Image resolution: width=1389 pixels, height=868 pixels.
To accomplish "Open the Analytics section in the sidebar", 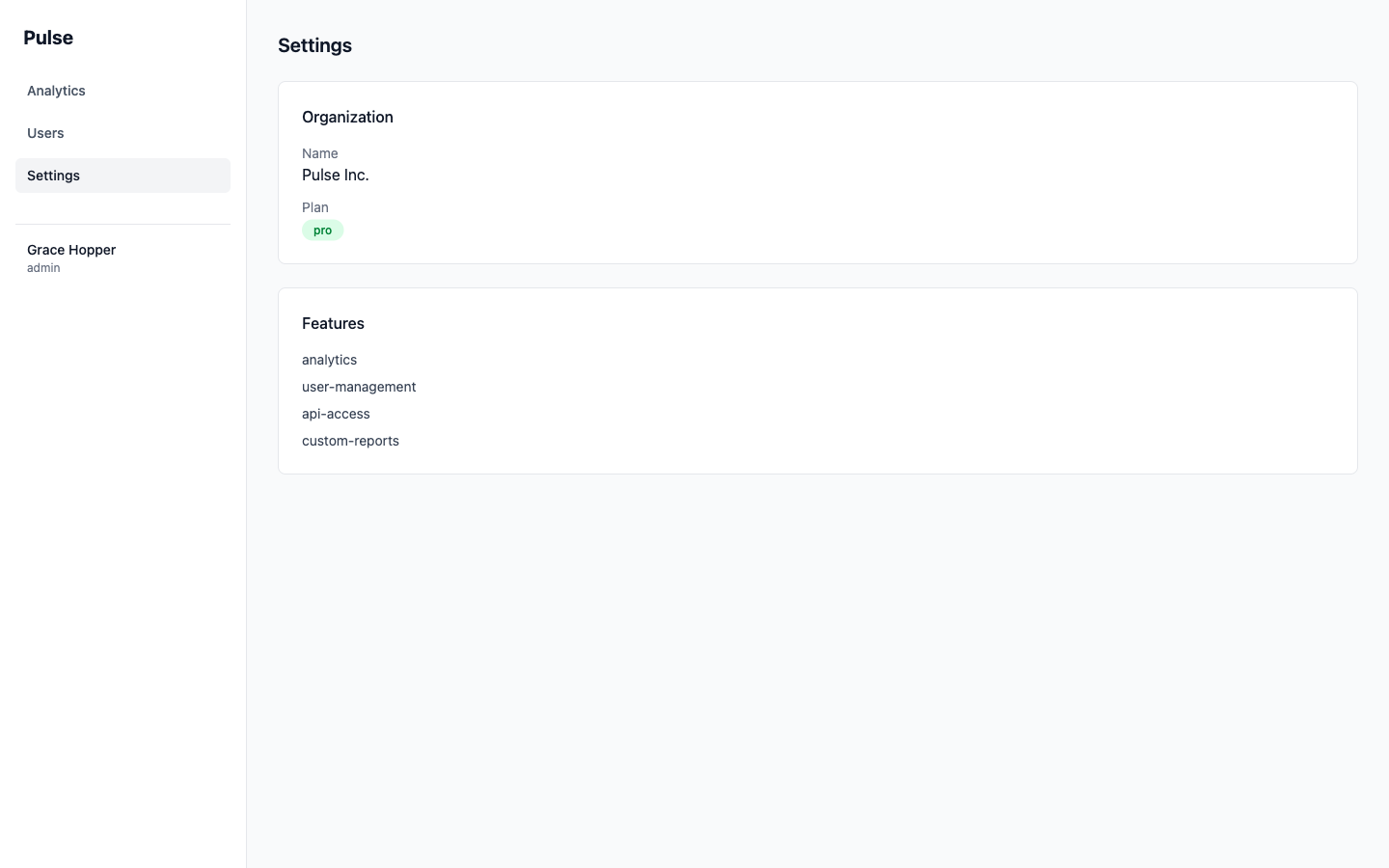I will coord(55,91).
